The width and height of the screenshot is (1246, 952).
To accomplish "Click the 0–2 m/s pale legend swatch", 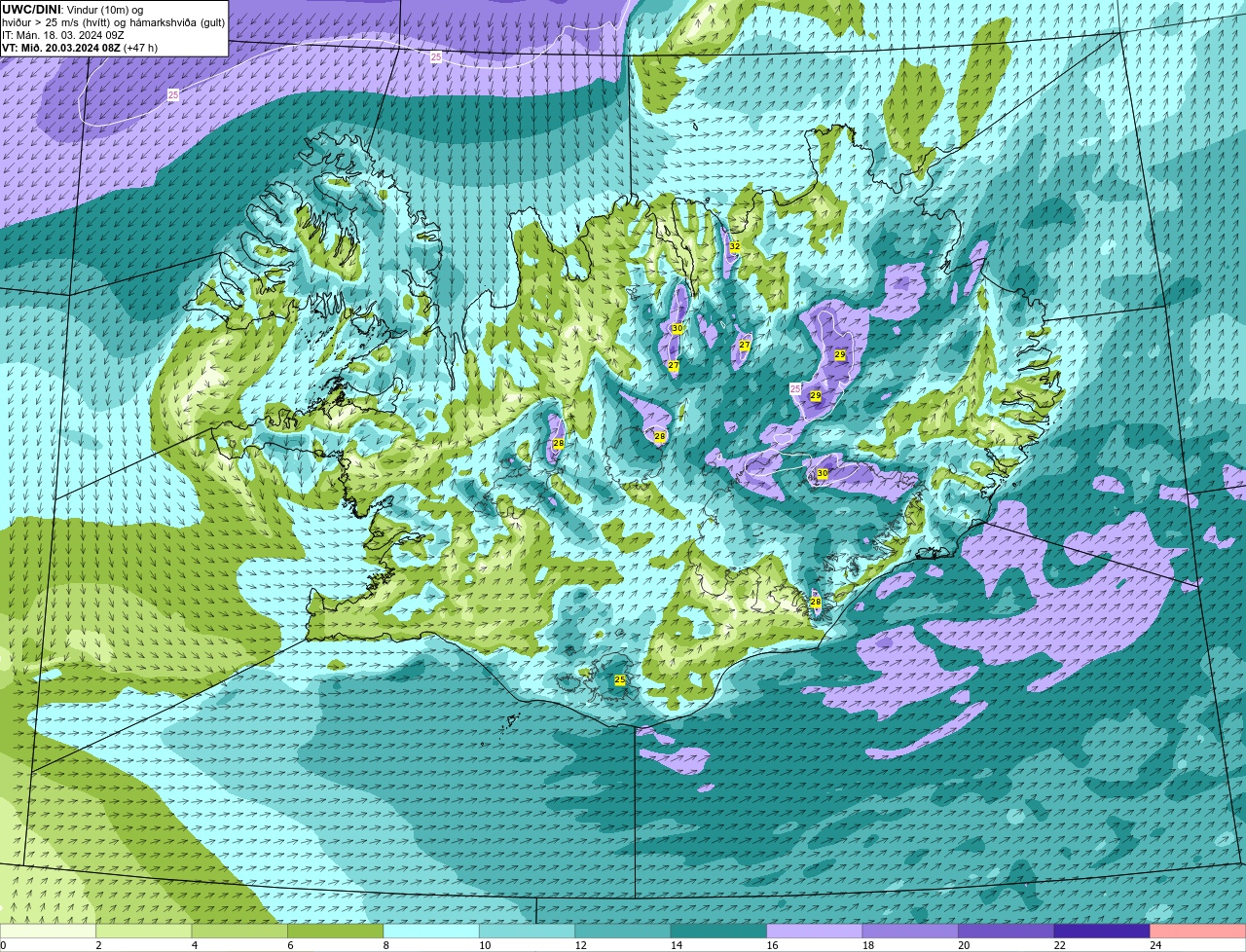I will [49, 931].
